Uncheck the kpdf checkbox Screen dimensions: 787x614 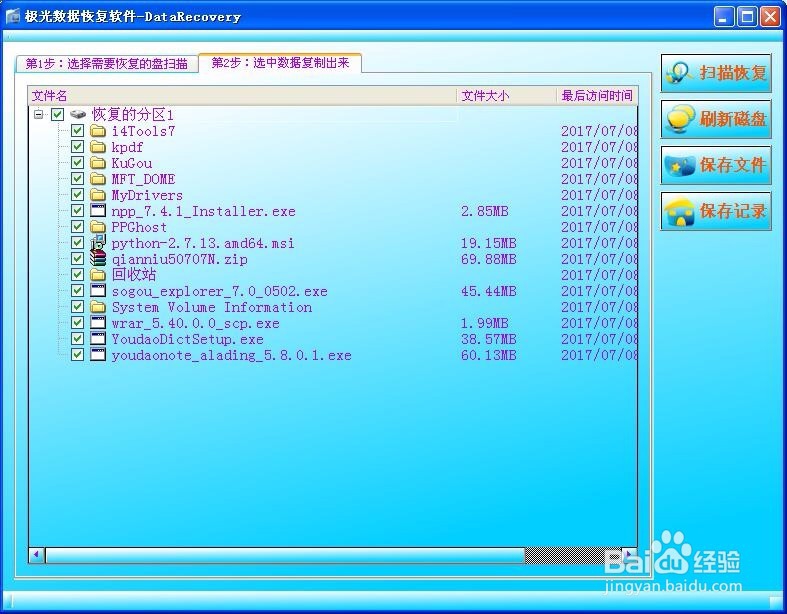[x=77, y=147]
